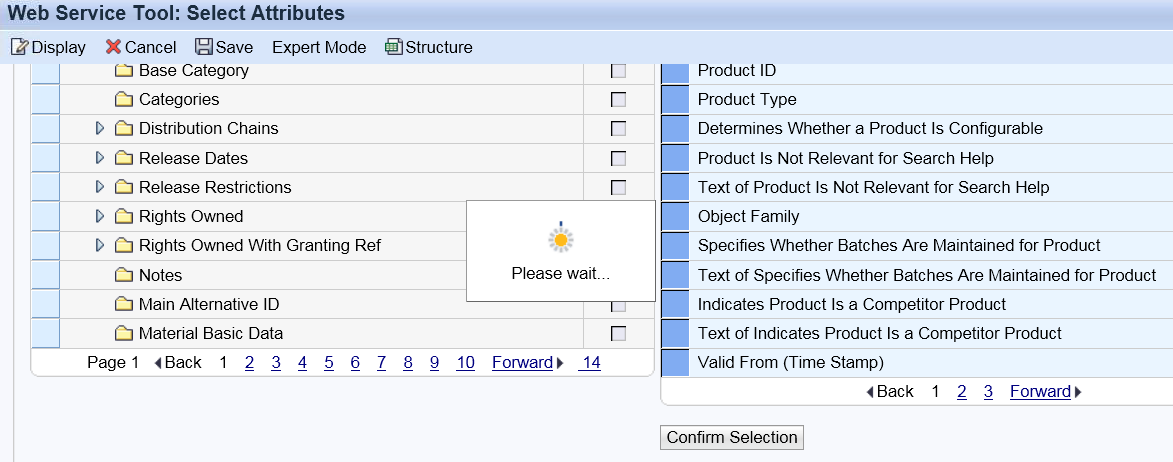Select the Product ID row selector

[676, 73]
